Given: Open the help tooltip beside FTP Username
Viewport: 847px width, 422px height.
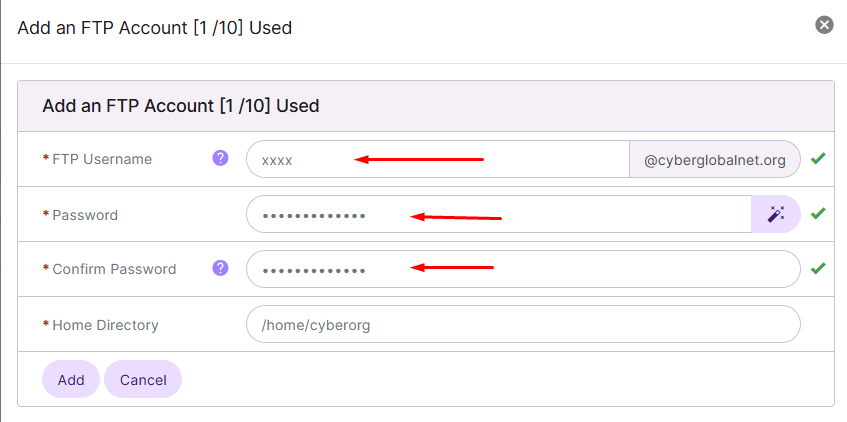Looking at the screenshot, I should pyautogui.click(x=220, y=158).
